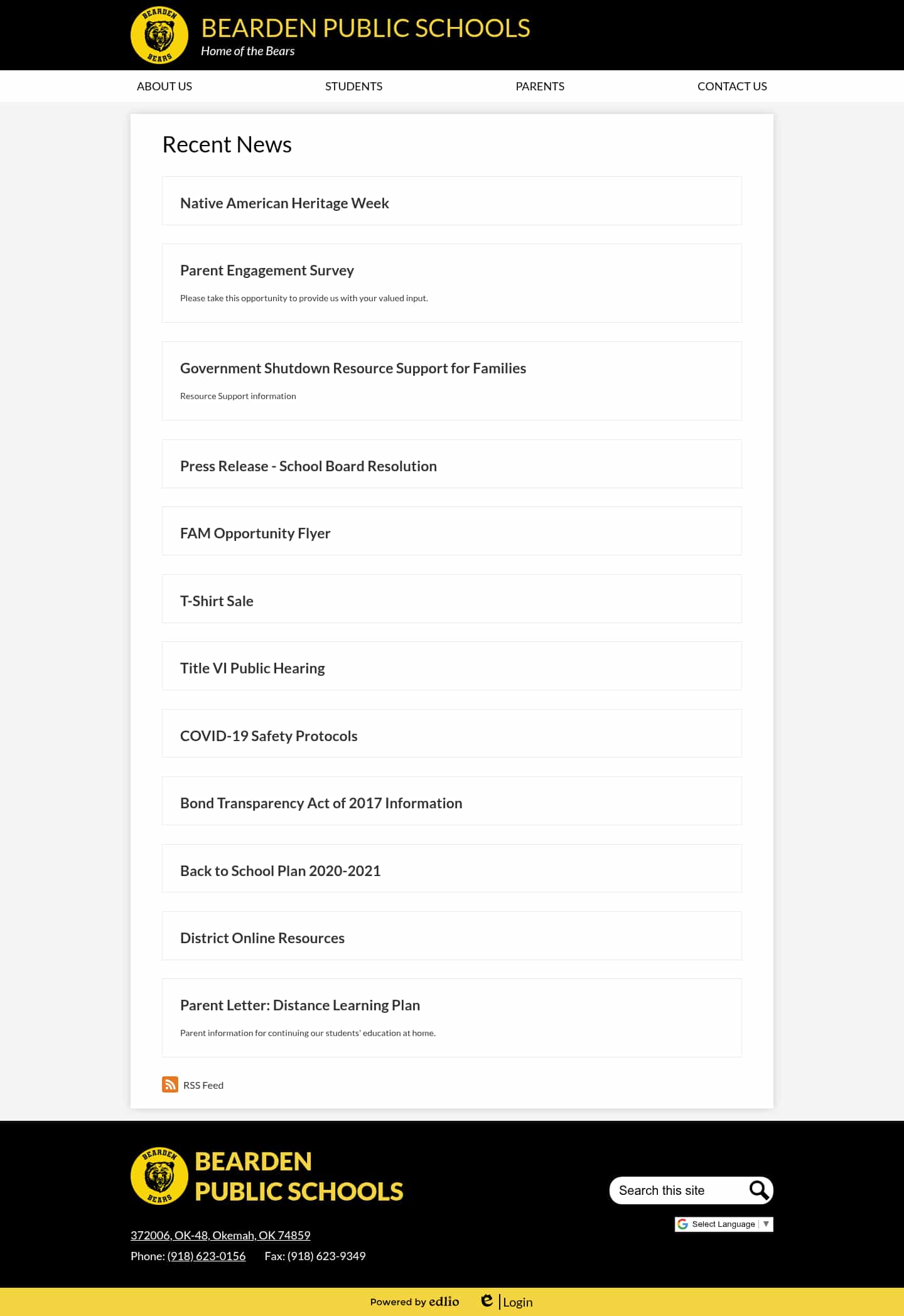Read Government Shutdown Resource Support for Families
The image size is (904, 1316).
tap(353, 368)
